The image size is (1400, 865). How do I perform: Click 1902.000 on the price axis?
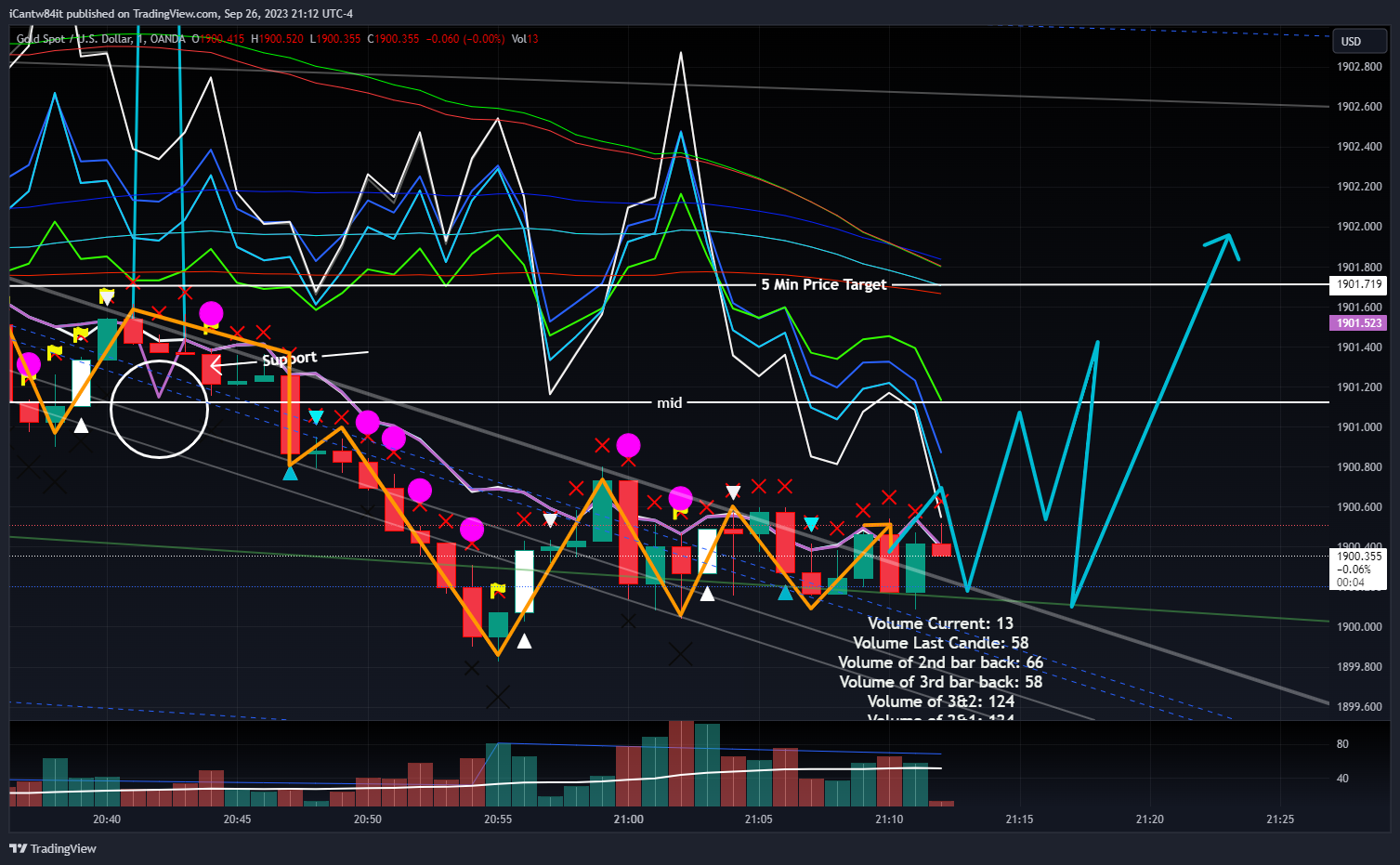[x=1359, y=227]
